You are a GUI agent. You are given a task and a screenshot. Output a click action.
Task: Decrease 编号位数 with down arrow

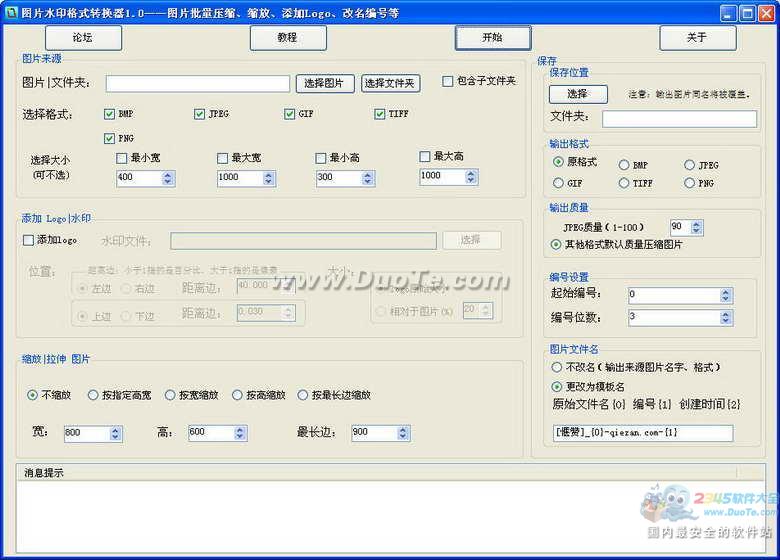pyautogui.click(x=726, y=321)
